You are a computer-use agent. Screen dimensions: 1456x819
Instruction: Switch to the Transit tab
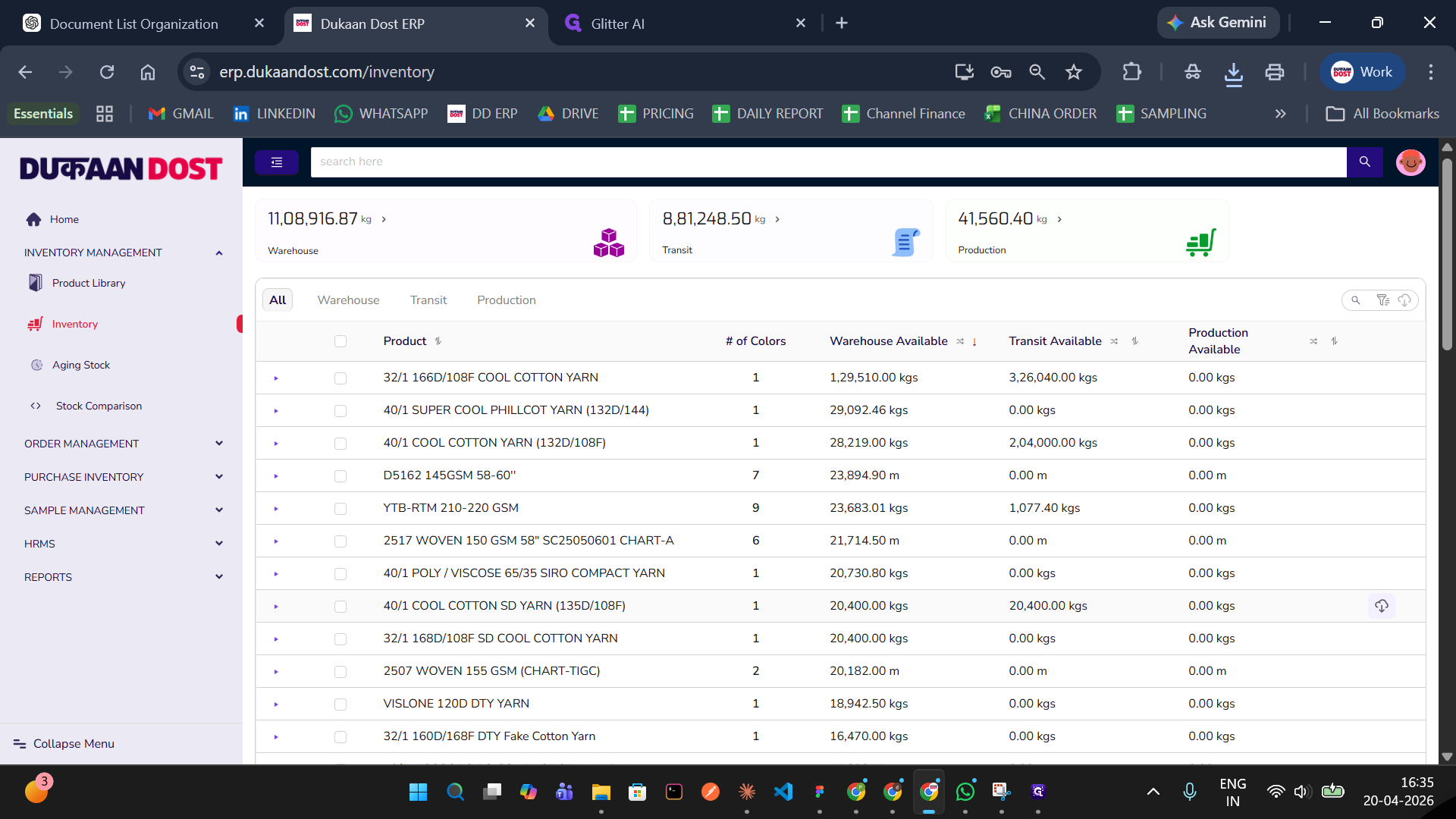point(428,300)
